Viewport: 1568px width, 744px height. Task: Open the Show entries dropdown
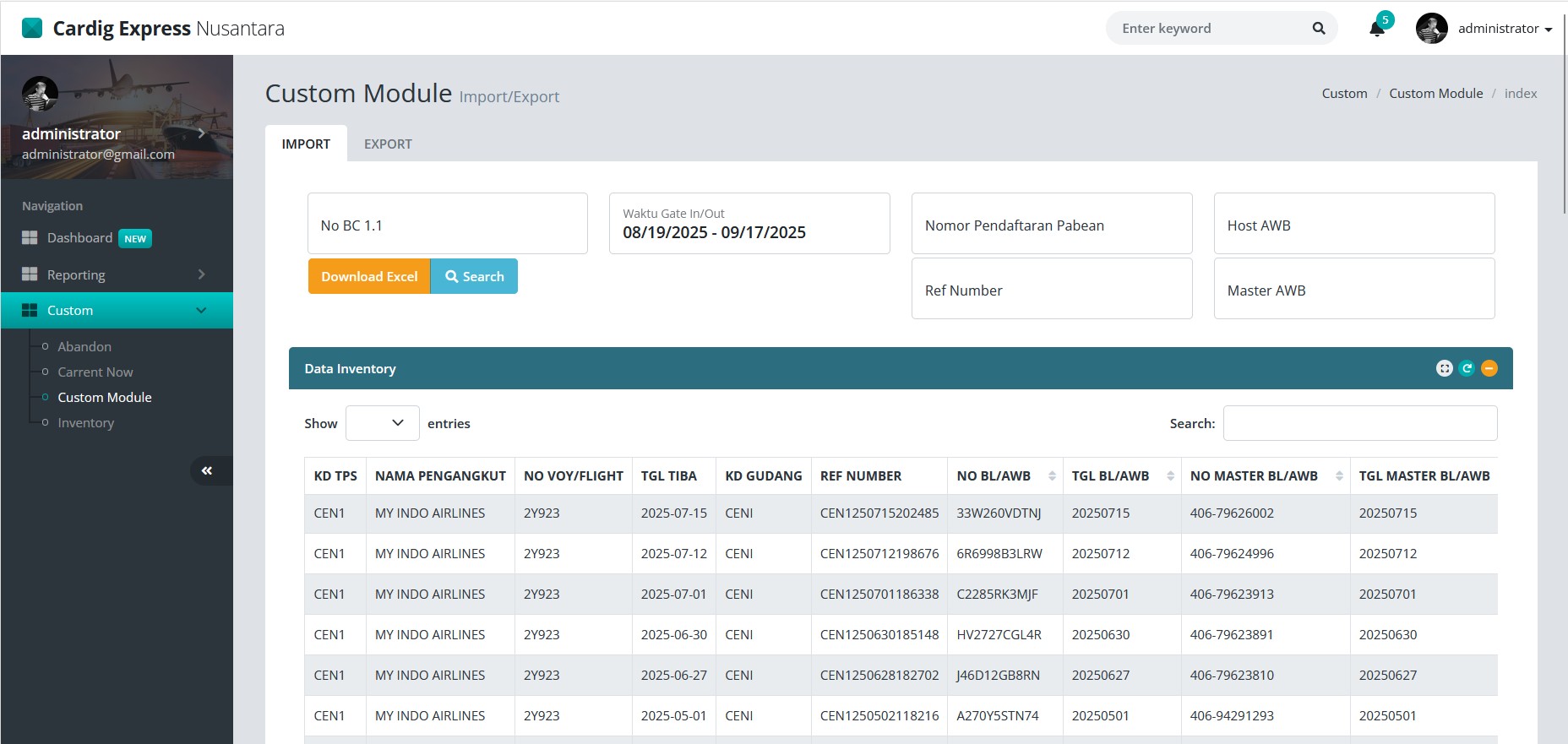(x=382, y=423)
